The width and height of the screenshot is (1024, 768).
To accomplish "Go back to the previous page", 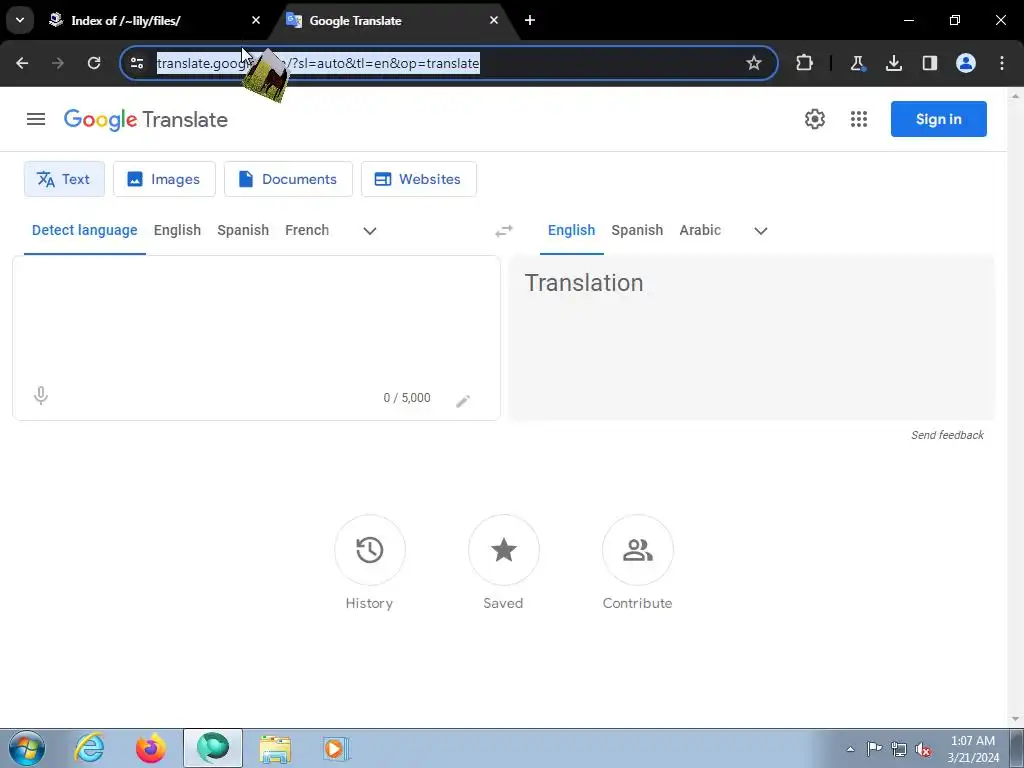I will [22, 63].
